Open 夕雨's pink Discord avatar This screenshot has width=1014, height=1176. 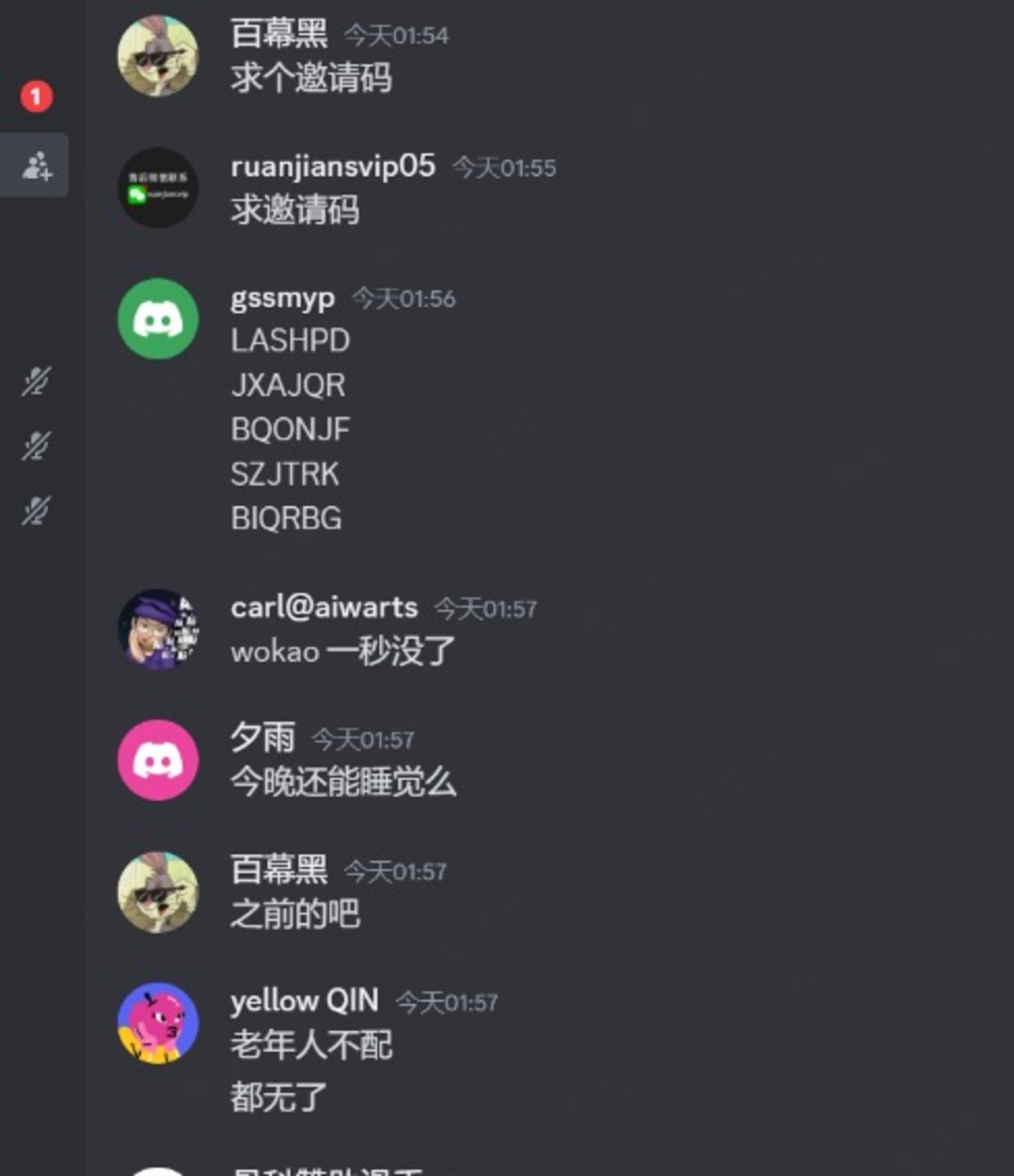click(x=158, y=760)
